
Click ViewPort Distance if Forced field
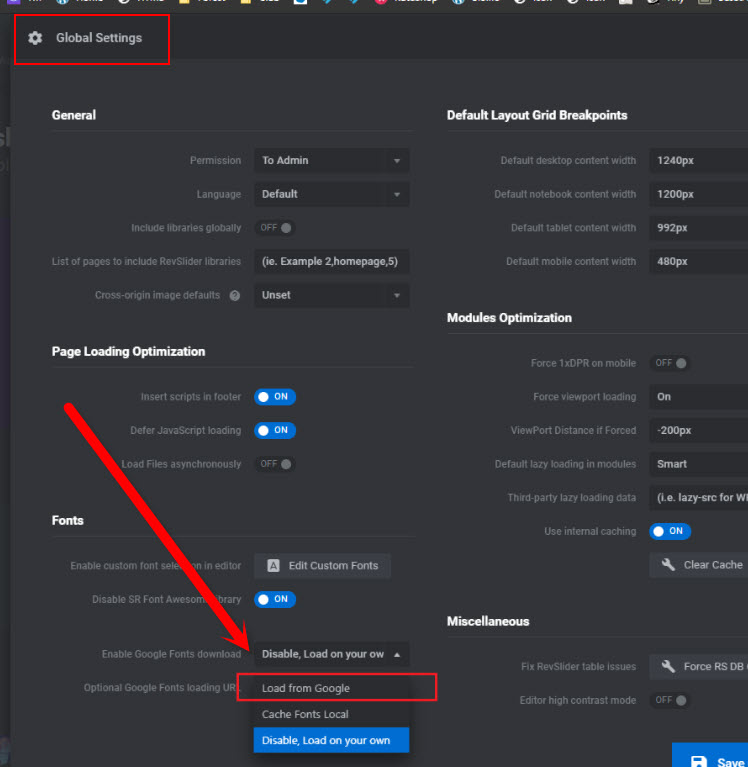coord(699,430)
